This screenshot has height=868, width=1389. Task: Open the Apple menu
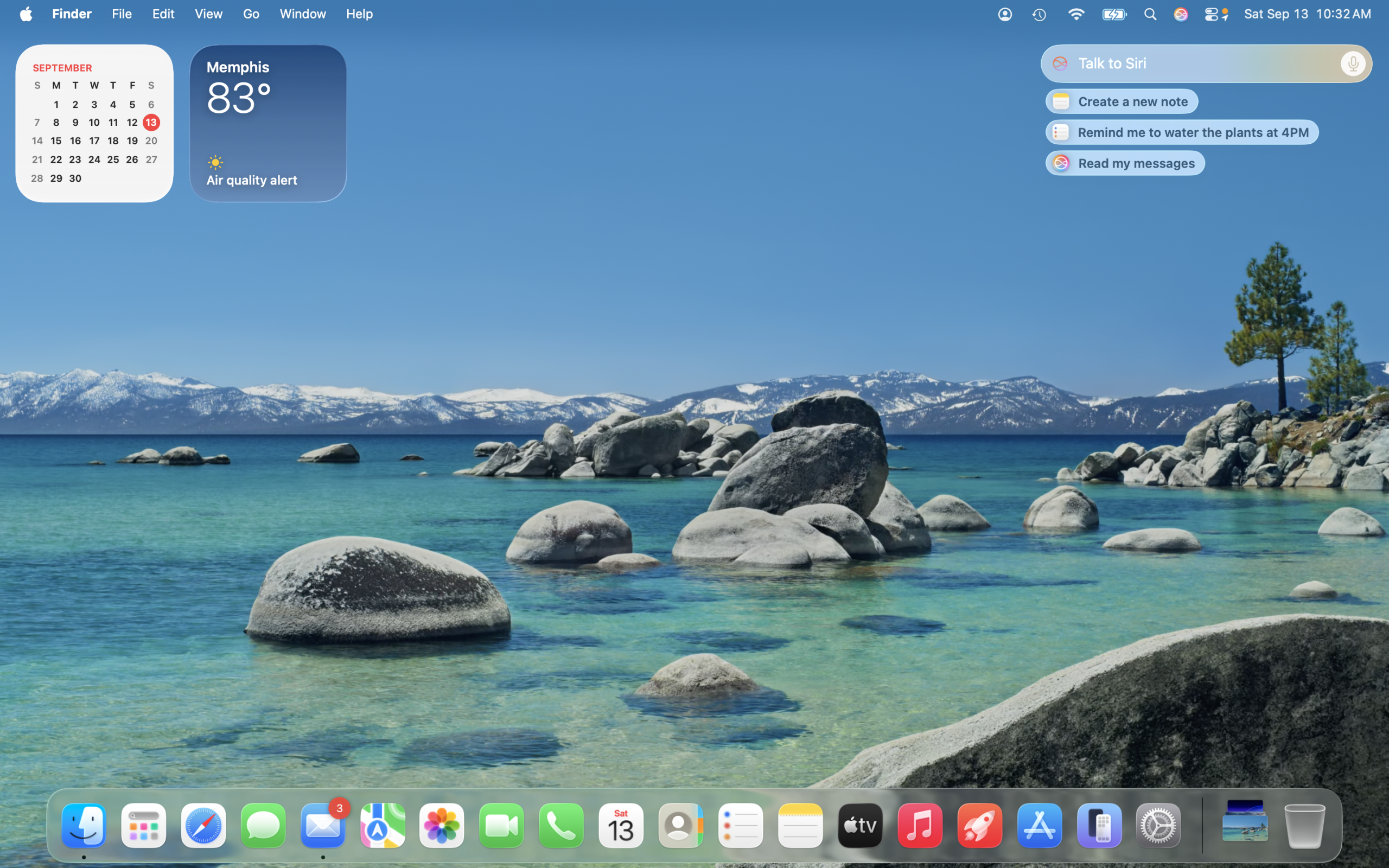coord(26,14)
